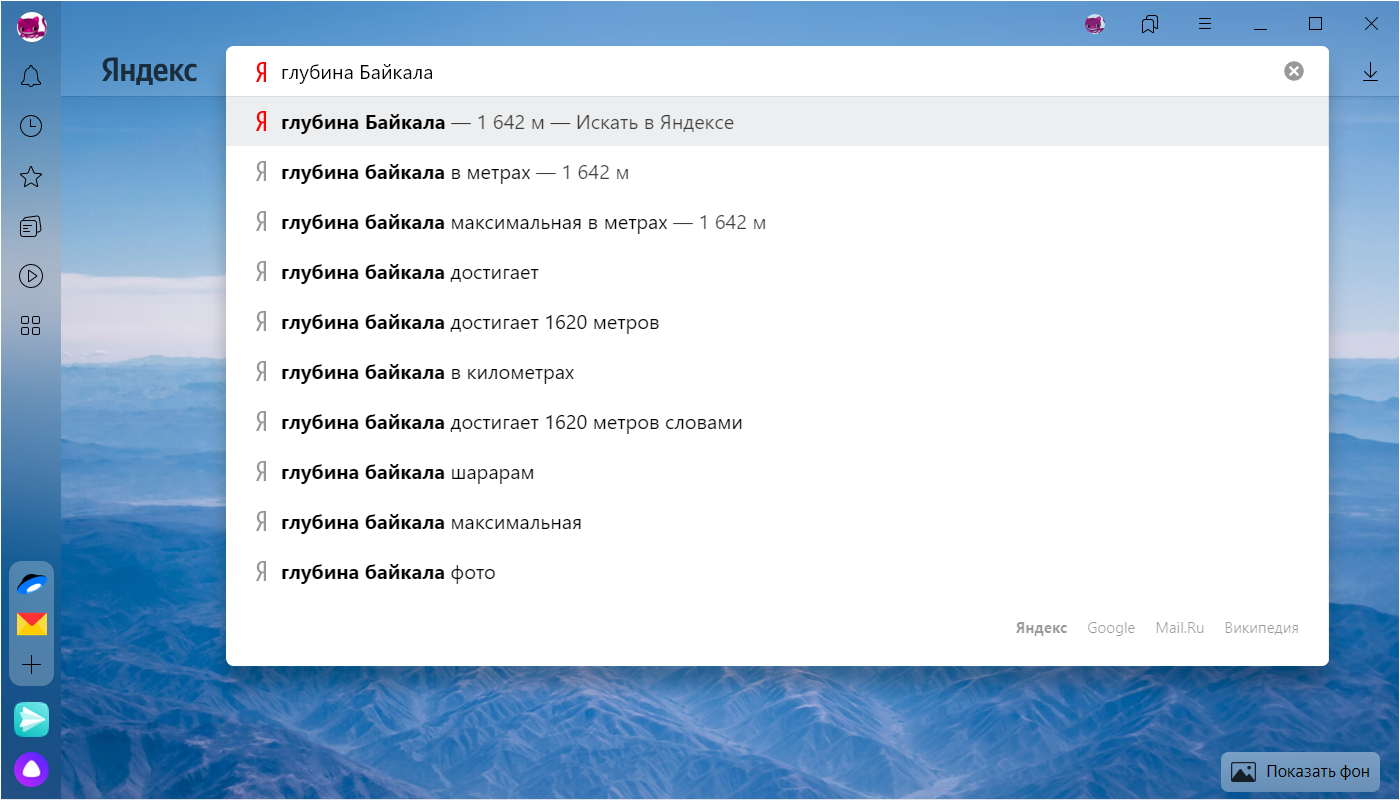Open messenger paper plane icon
Viewport: 1400px width, 800px height.
tap(31, 719)
